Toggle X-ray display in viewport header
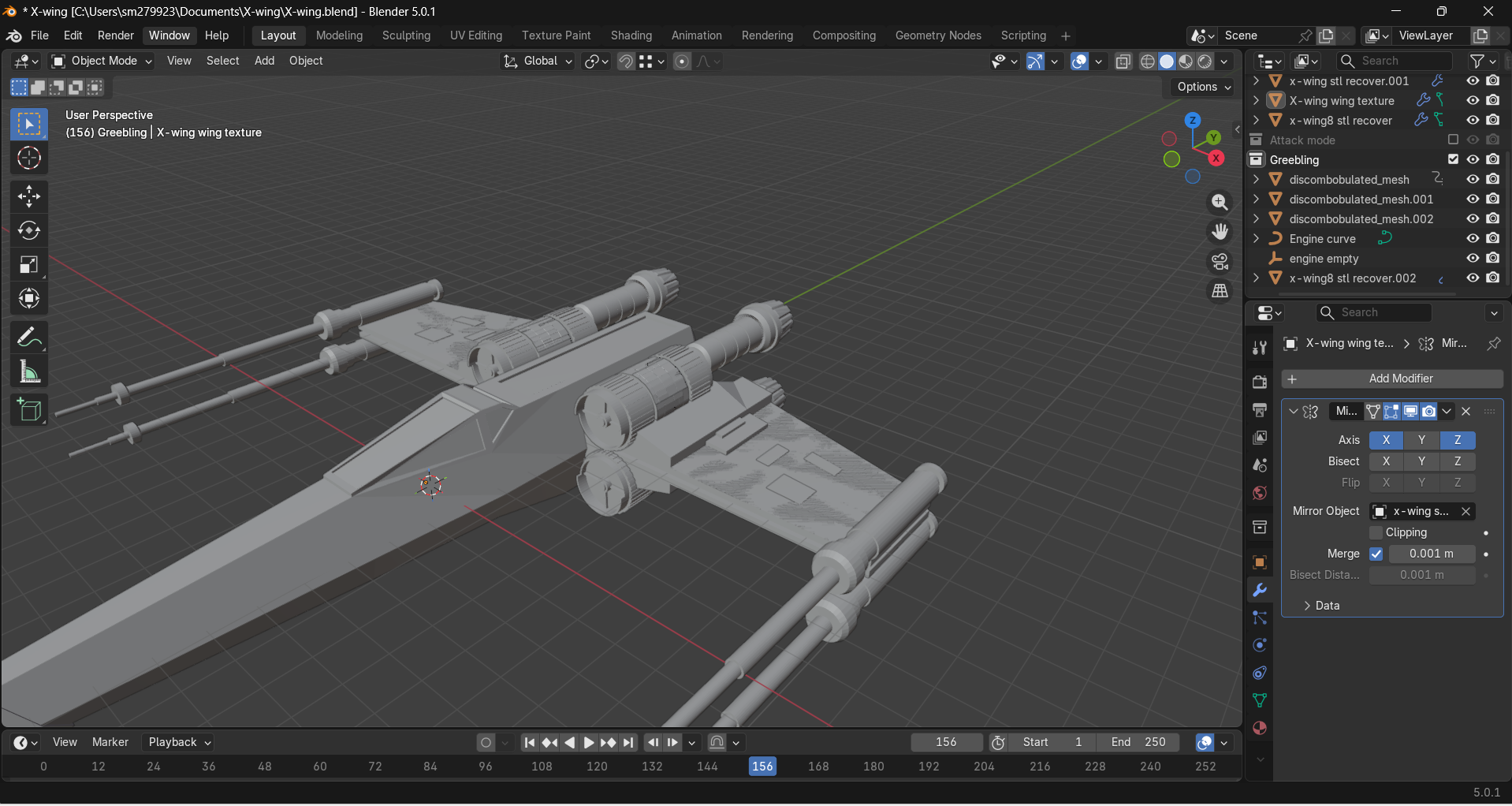 (1123, 62)
